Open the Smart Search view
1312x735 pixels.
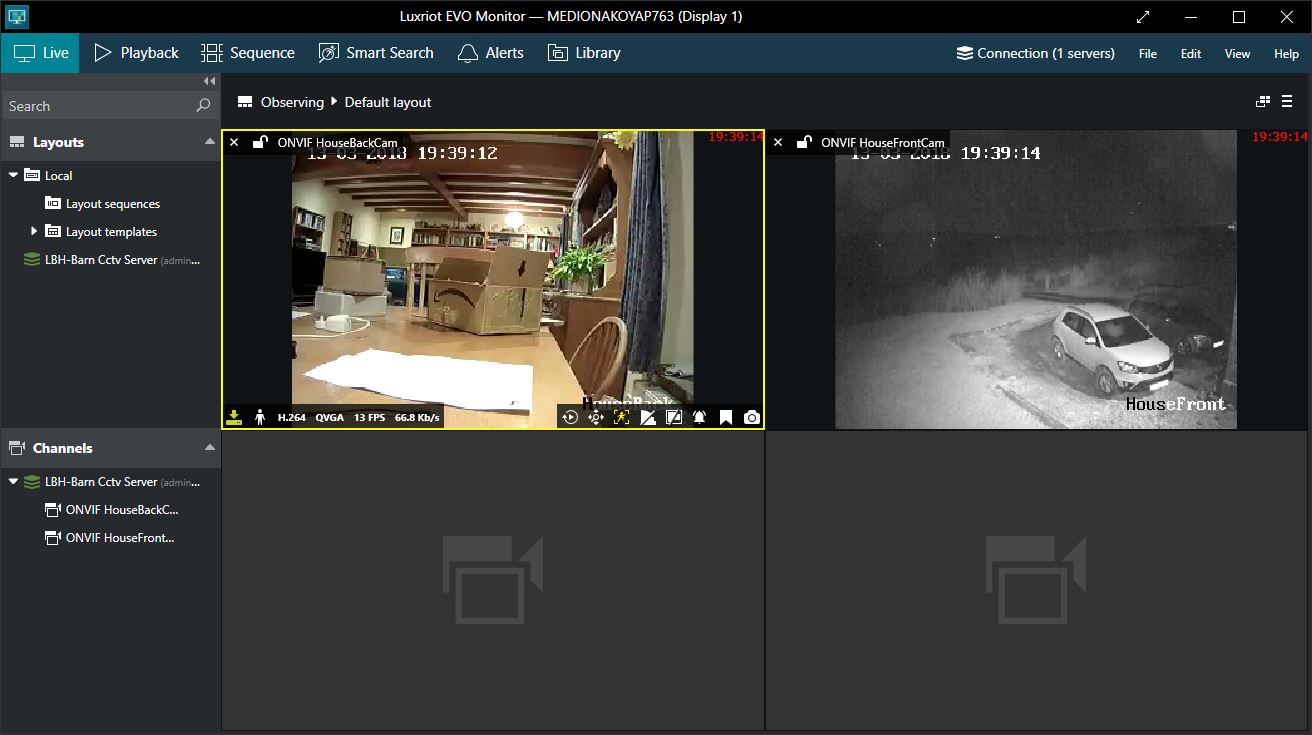click(376, 53)
